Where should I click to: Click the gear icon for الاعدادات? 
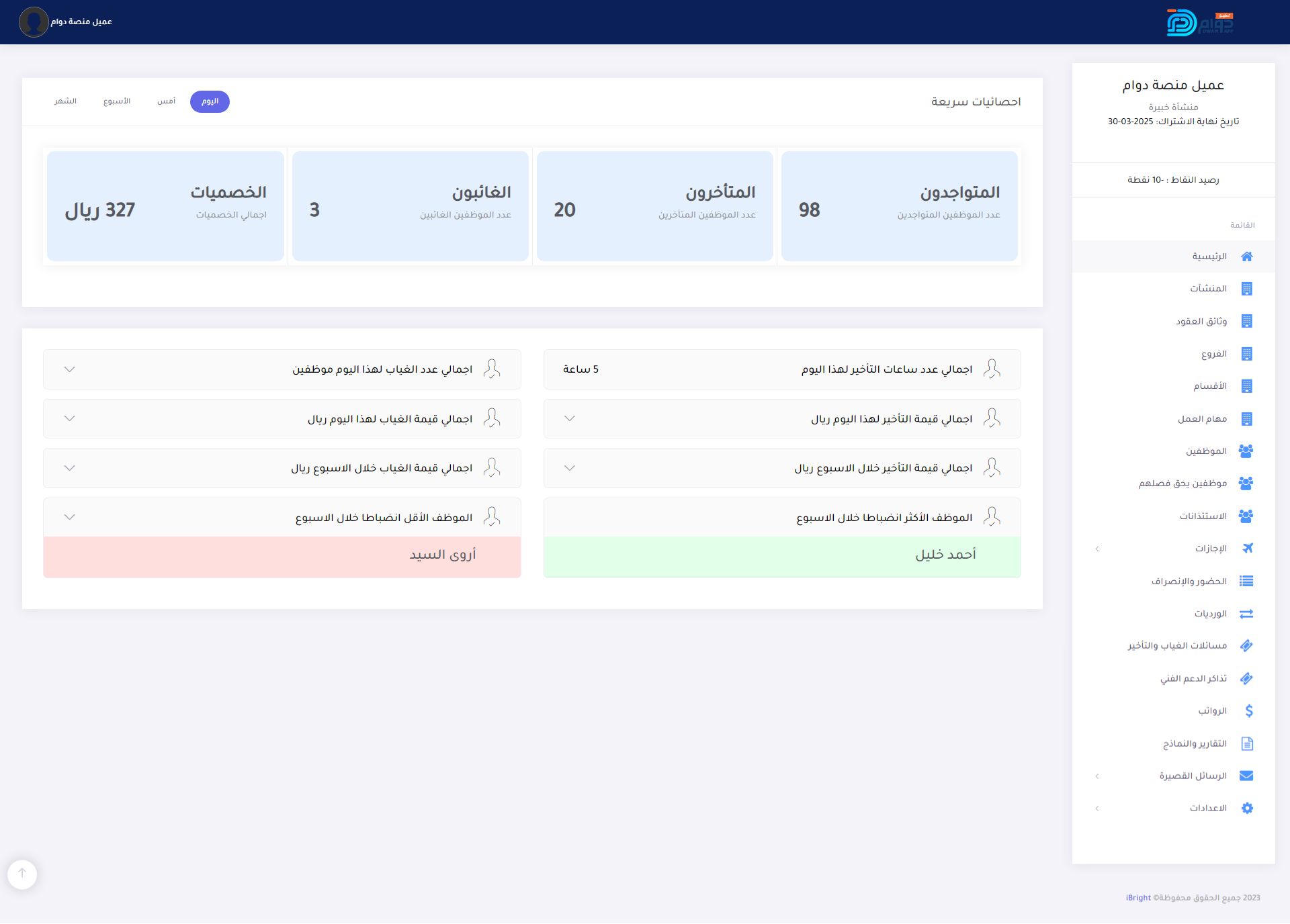coord(1247,808)
